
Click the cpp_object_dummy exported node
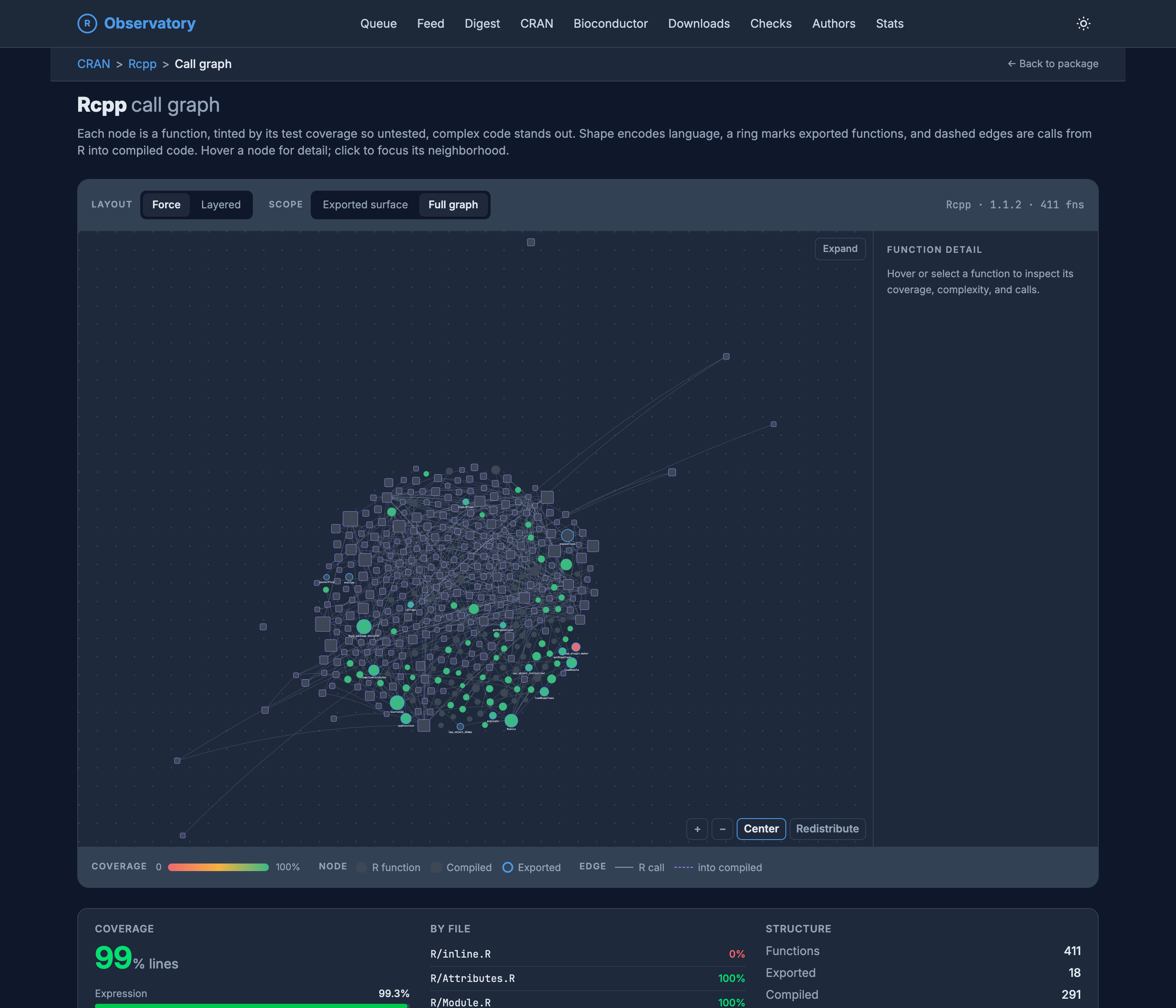[460, 727]
